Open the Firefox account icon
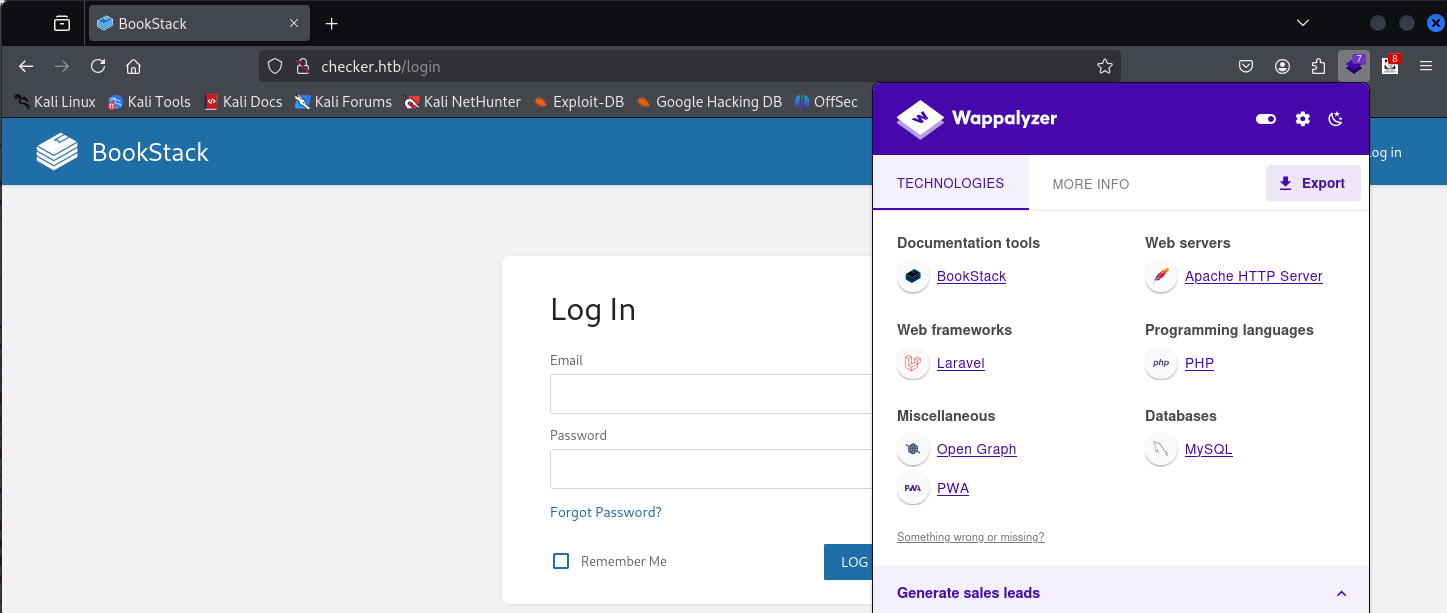 pyautogui.click(x=1282, y=66)
